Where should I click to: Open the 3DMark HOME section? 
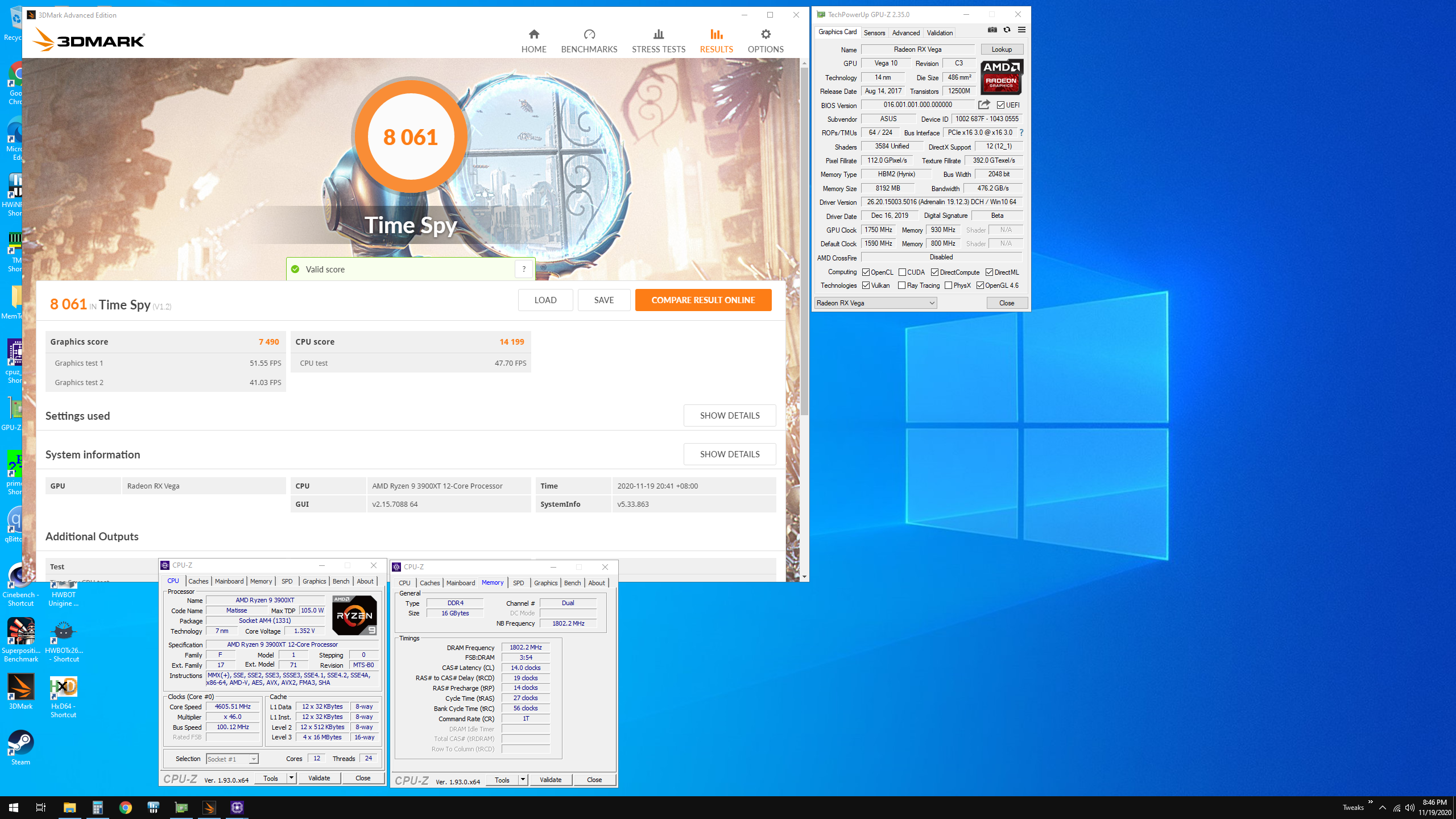(533, 41)
